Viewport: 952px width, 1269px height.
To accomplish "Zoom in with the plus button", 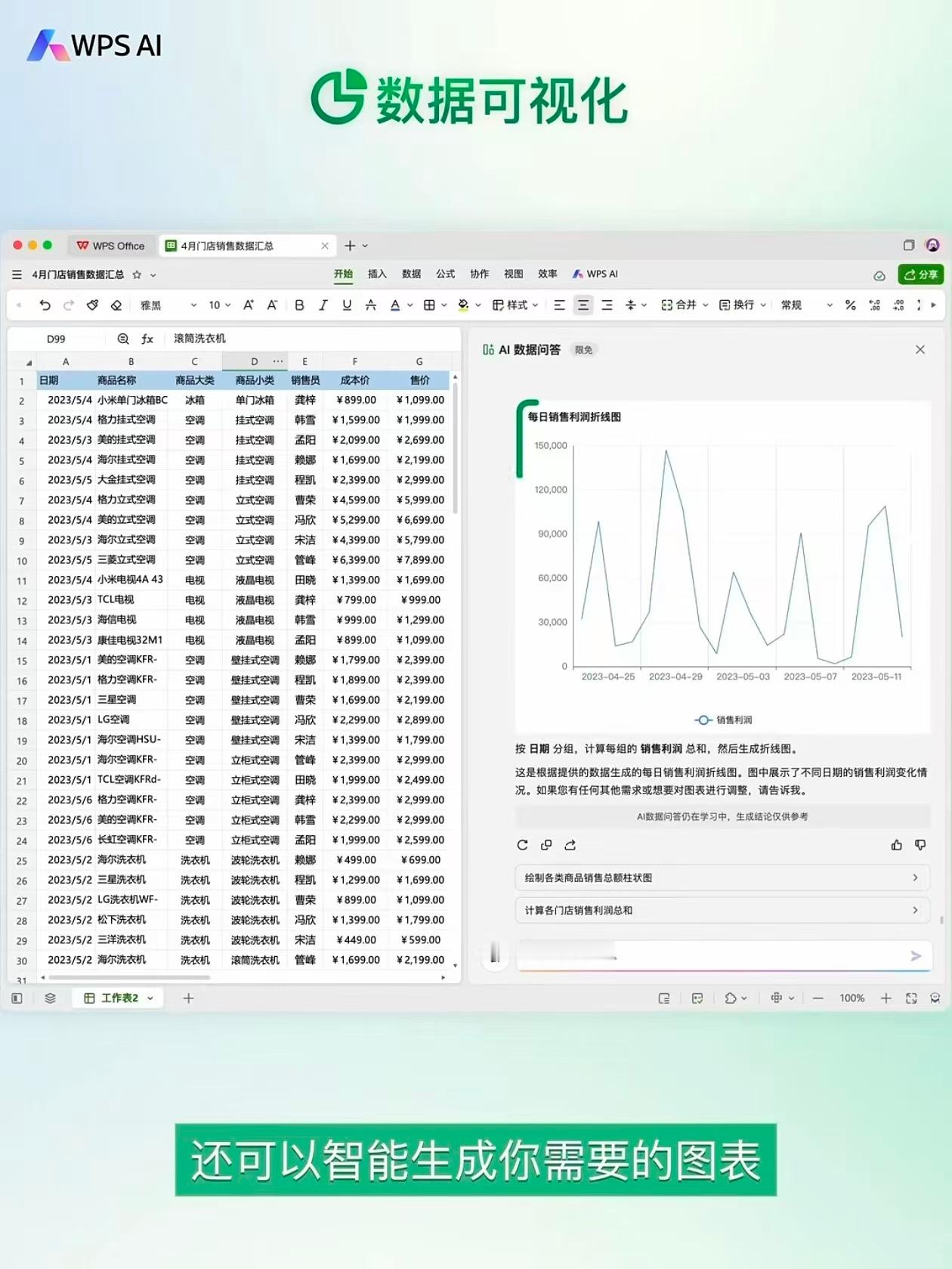I will coord(886,998).
